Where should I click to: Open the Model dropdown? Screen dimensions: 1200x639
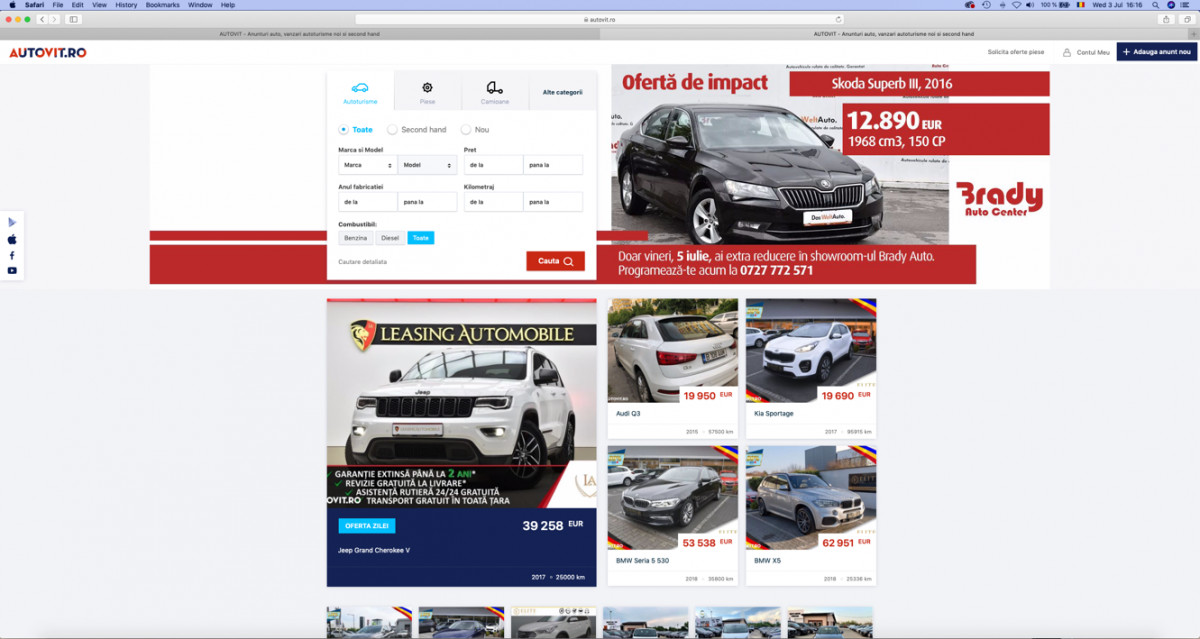pyautogui.click(x=427, y=165)
